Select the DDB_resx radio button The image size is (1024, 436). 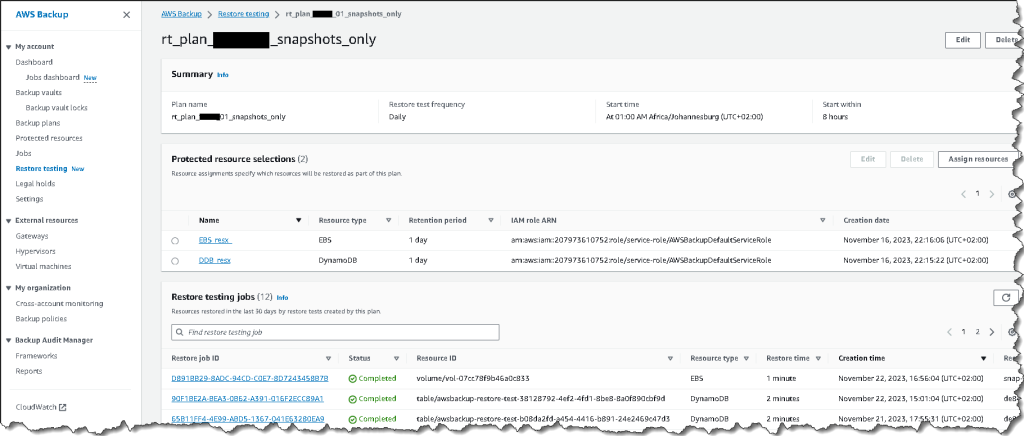coord(175,261)
